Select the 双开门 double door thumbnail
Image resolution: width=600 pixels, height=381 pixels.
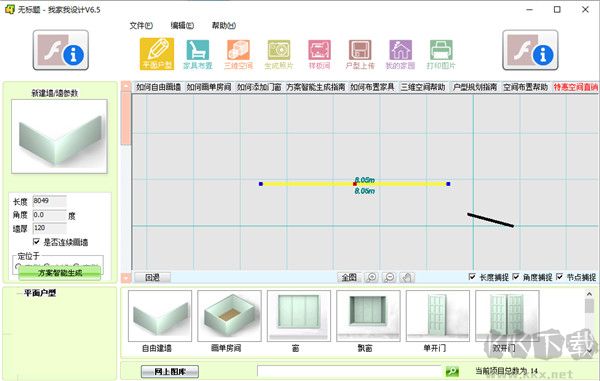coord(507,316)
